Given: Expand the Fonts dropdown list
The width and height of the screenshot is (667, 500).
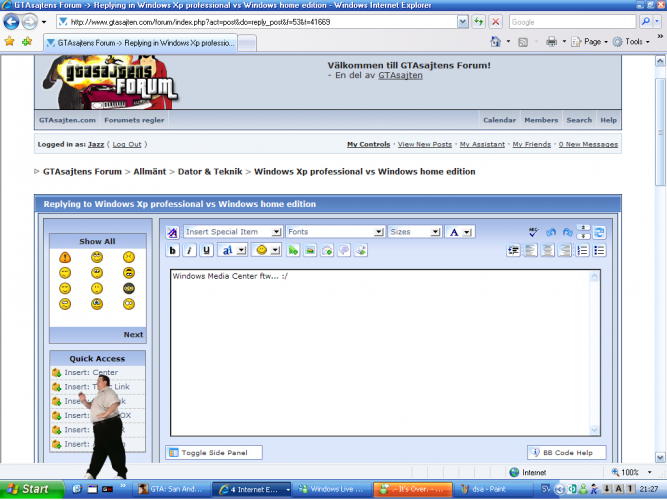Looking at the screenshot, I should [x=334, y=232].
